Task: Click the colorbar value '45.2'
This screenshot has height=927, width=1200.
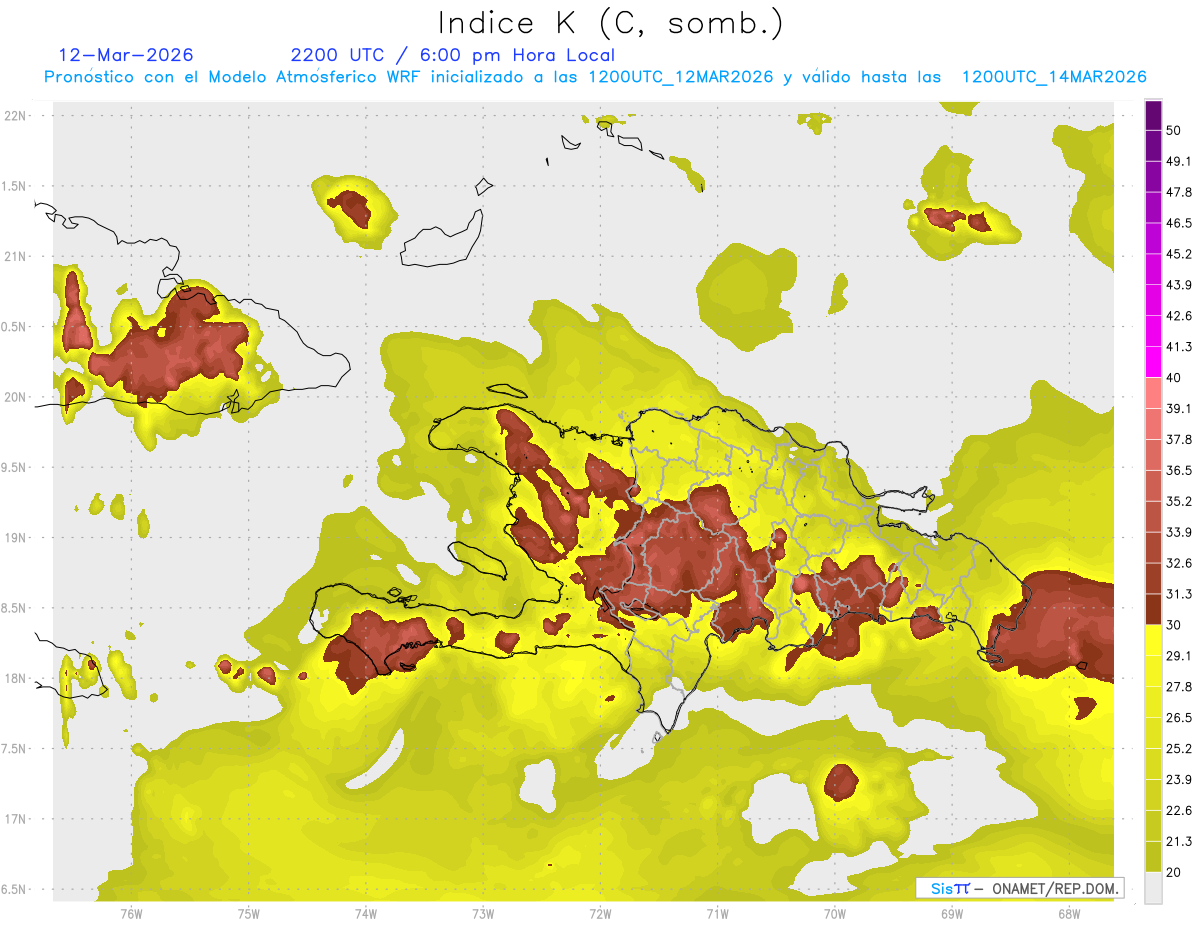Action: (1178, 254)
